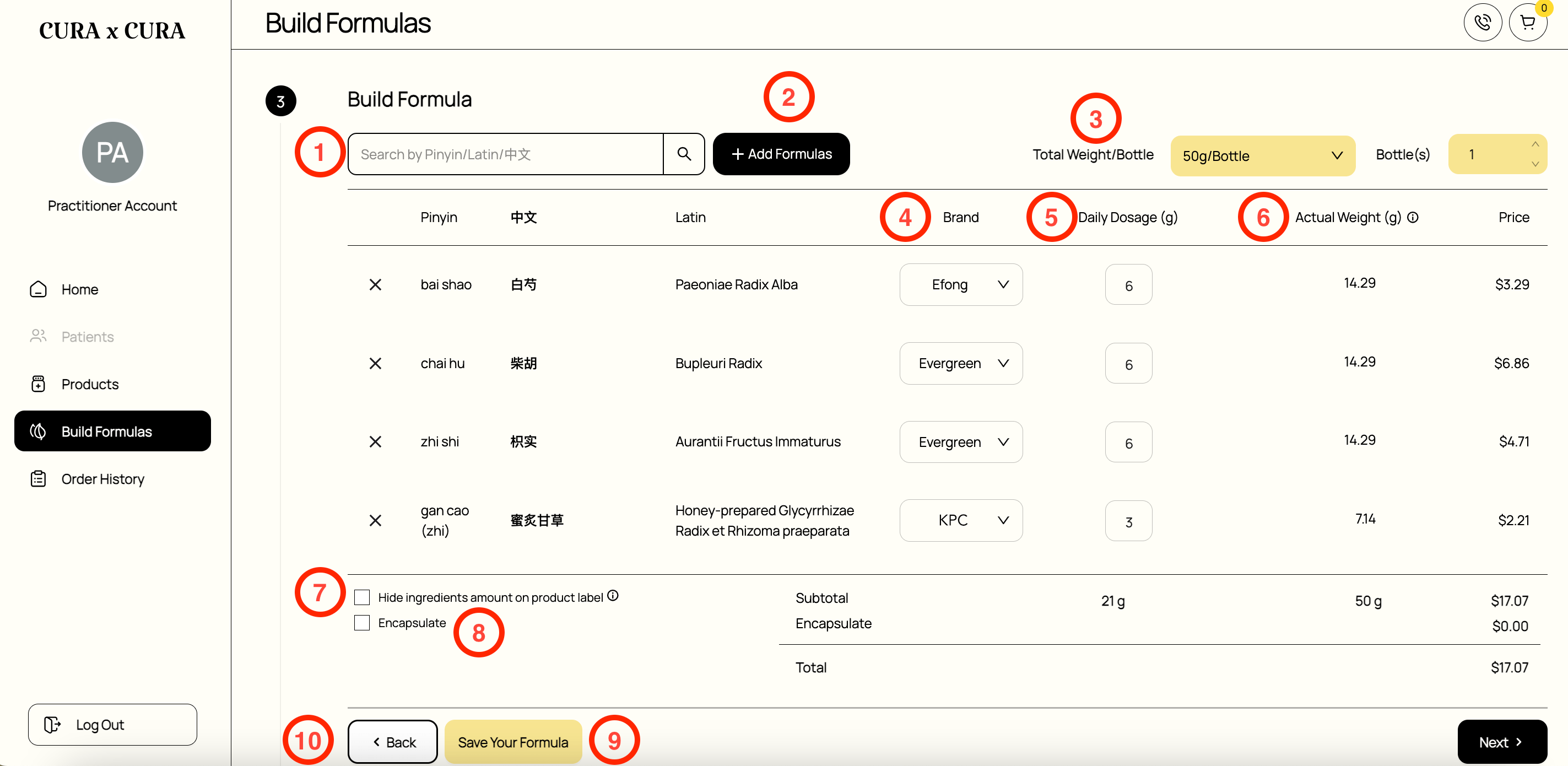
Task: Remove bai shao with its X icon
Action: pos(376,284)
